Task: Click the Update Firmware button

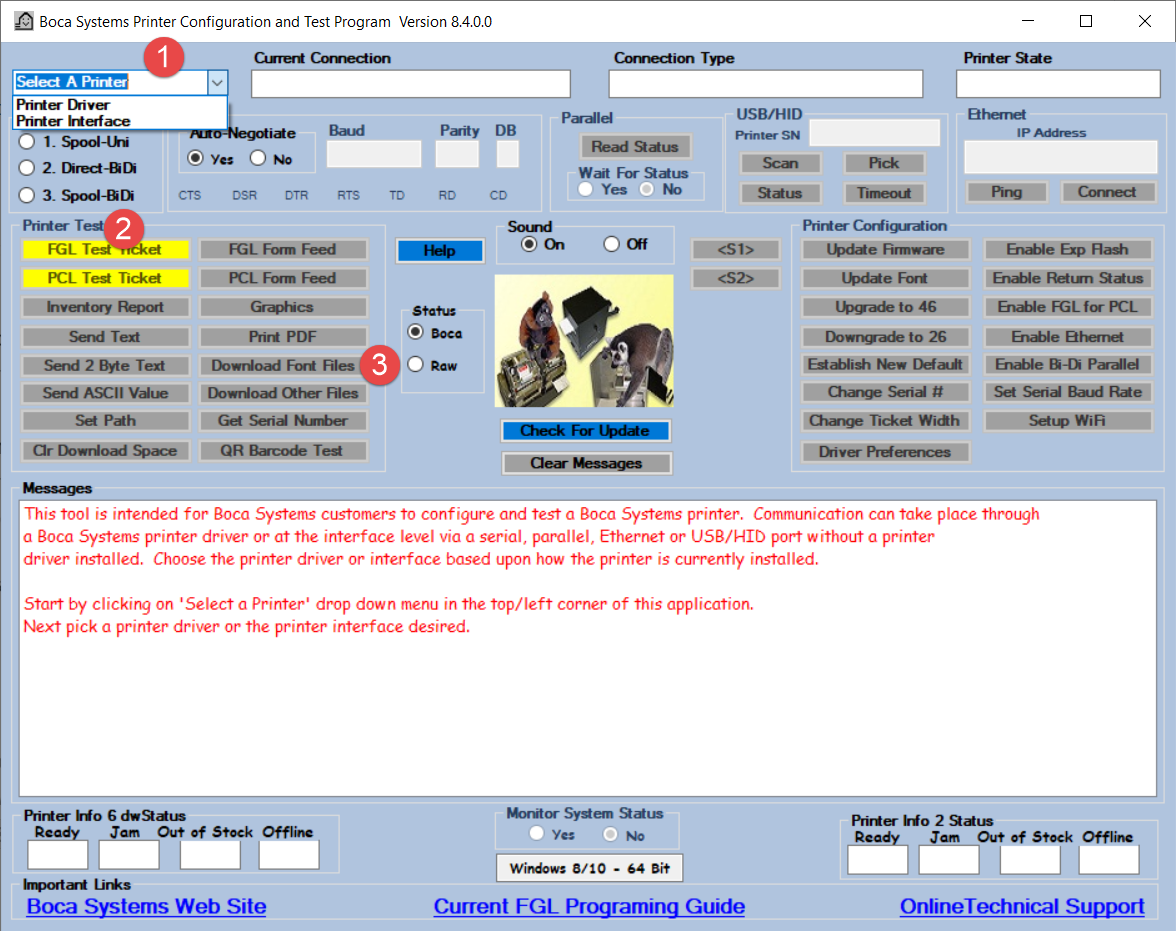Action: coord(885,249)
